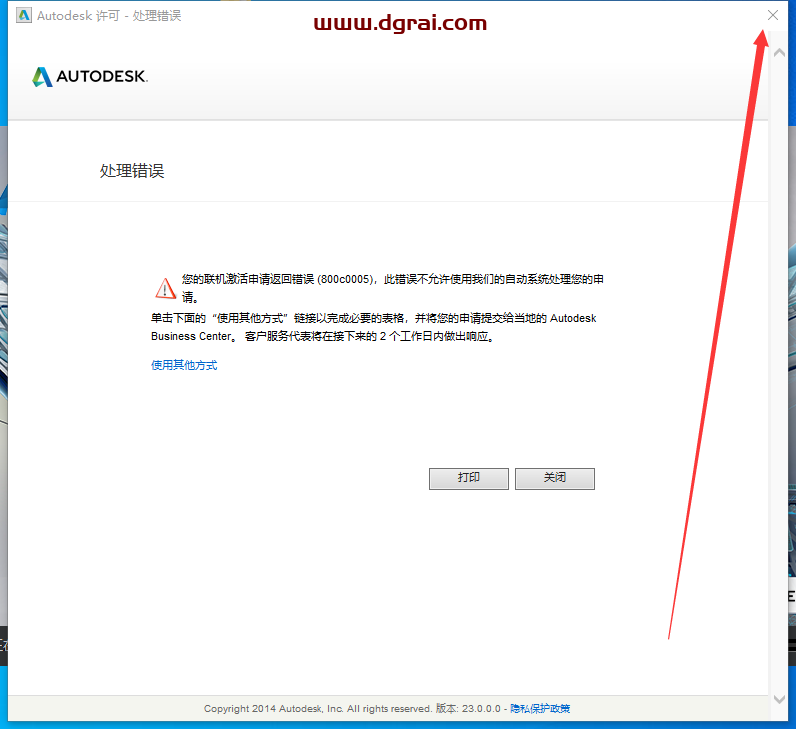Click the 打印 button
This screenshot has width=796, height=729.
[x=469, y=478]
